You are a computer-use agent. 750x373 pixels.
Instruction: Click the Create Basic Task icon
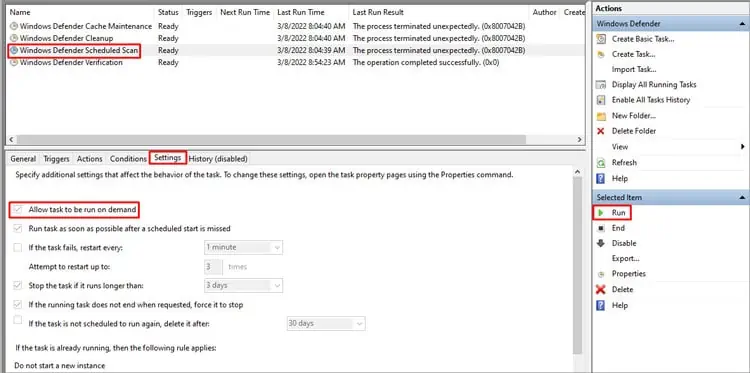601,39
